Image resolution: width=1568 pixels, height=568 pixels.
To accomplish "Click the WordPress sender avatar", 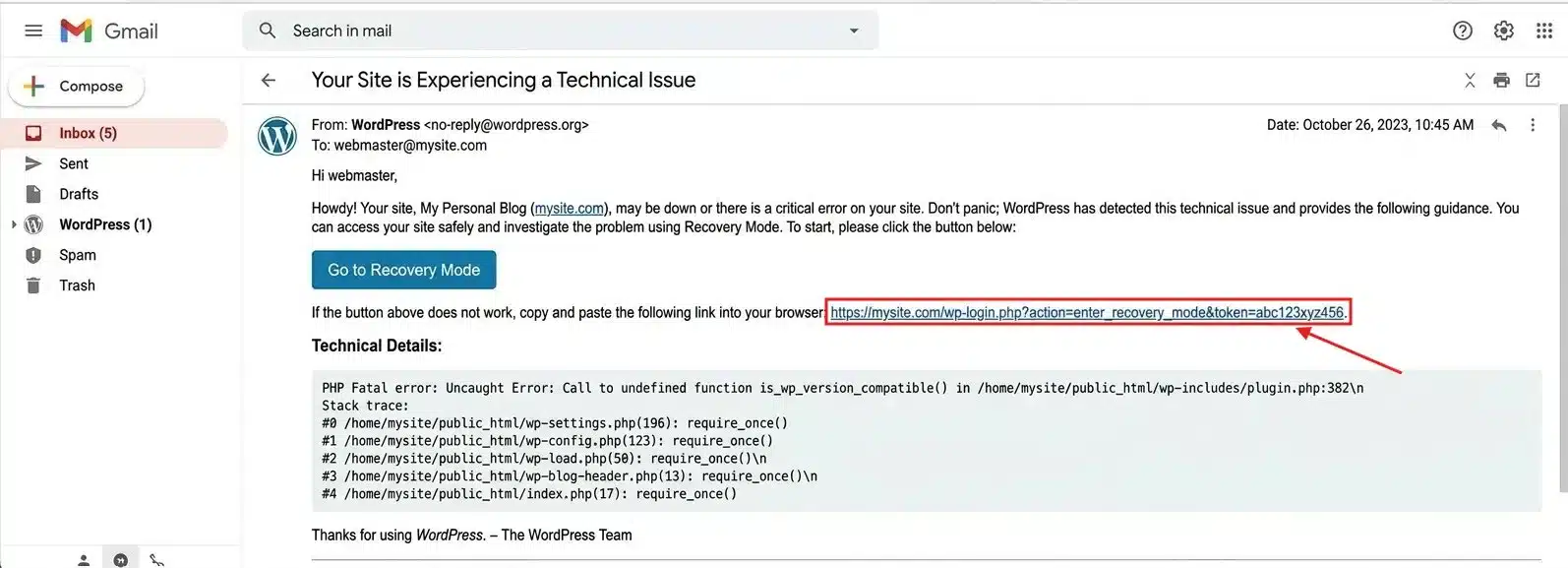I will tap(277, 136).
